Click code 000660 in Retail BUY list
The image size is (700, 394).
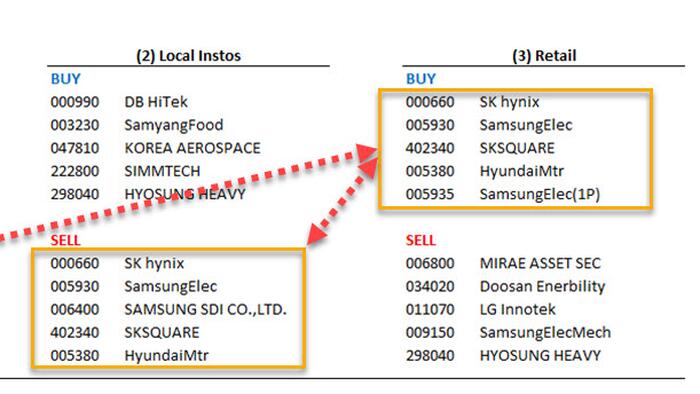tap(430, 102)
